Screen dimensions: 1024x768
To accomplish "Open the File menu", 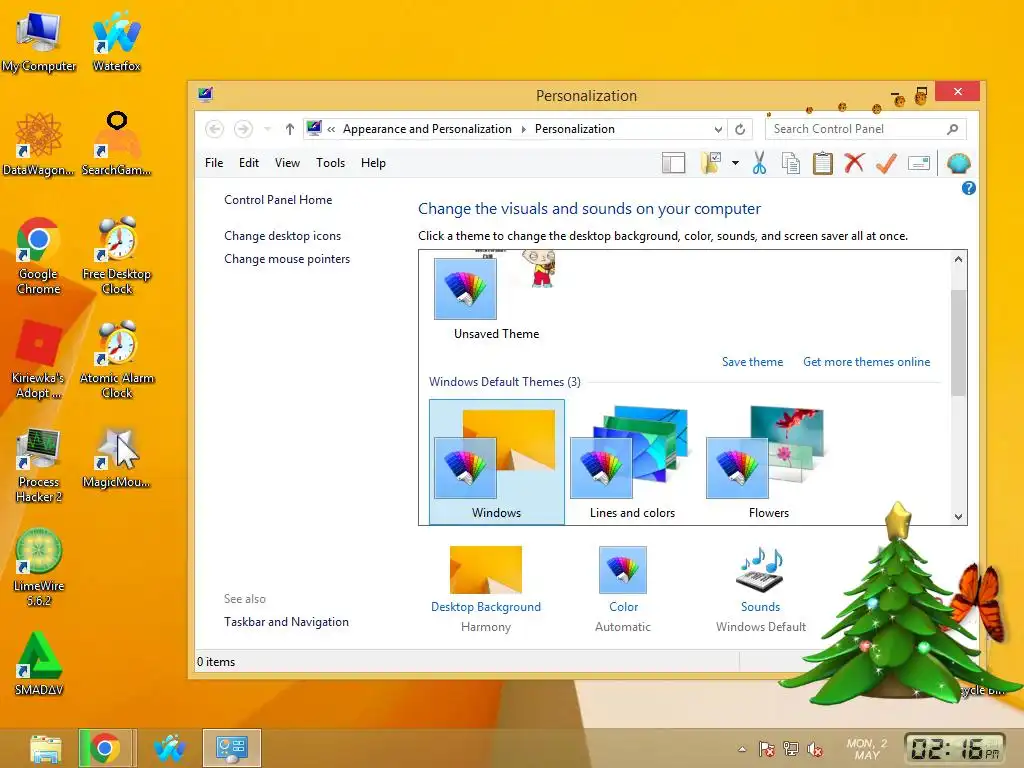I will click(x=214, y=163).
